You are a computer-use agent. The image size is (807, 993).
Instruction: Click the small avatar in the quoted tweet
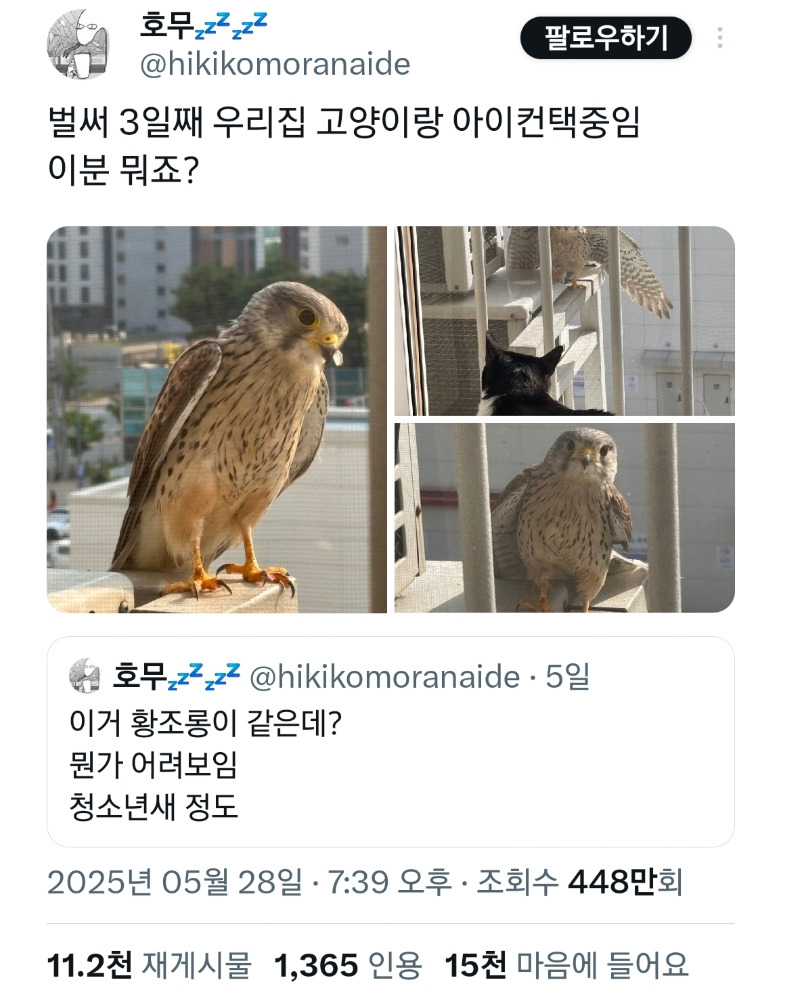[x=85, y=675]
